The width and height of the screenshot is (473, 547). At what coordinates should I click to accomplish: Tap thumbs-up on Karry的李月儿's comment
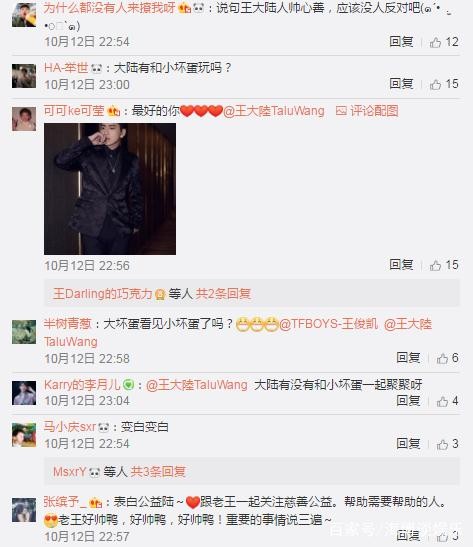tap(442, 401)
